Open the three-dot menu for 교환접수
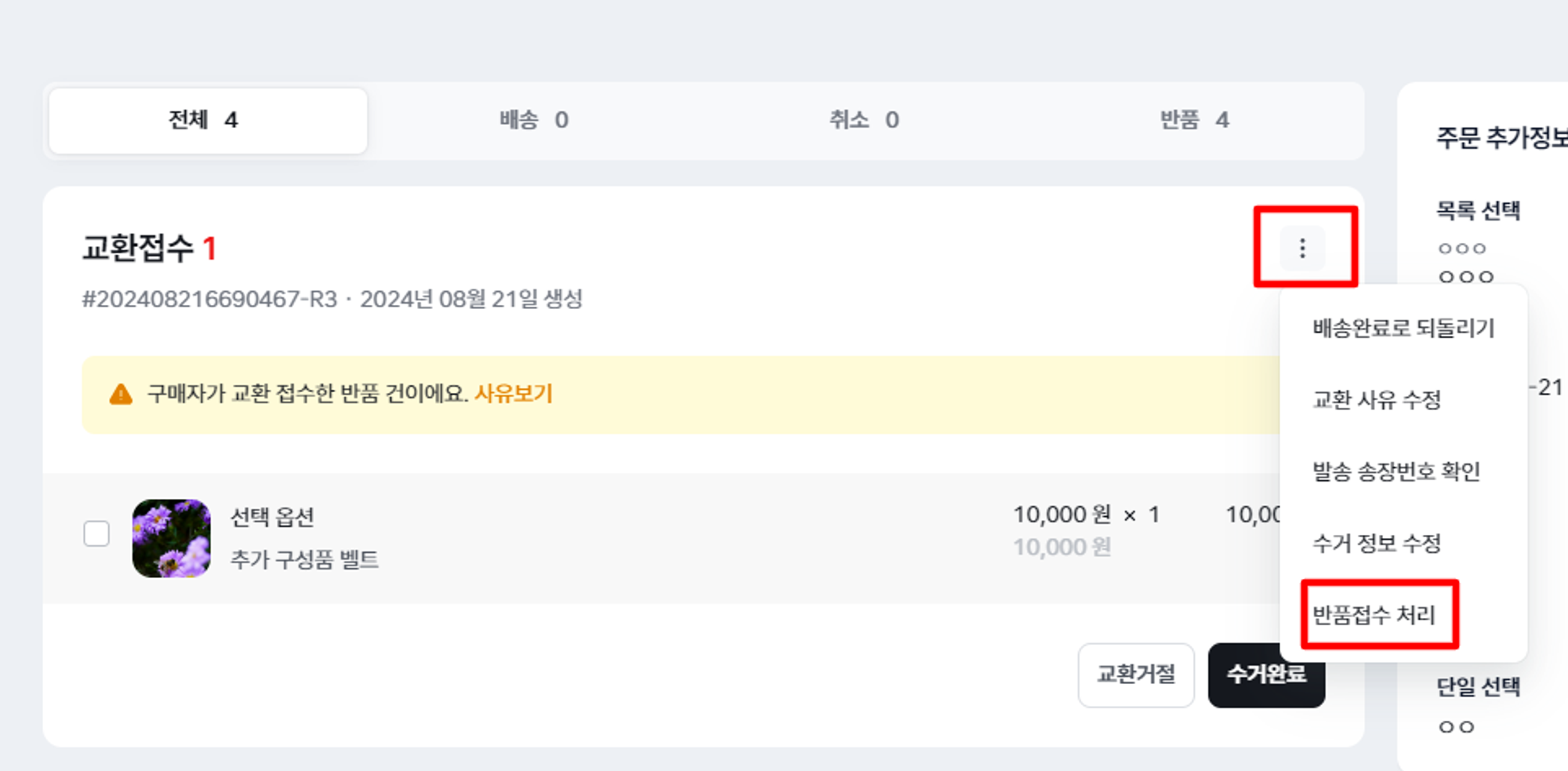The height and width of the screenshot is (771, 1568). pos(1302,249)
